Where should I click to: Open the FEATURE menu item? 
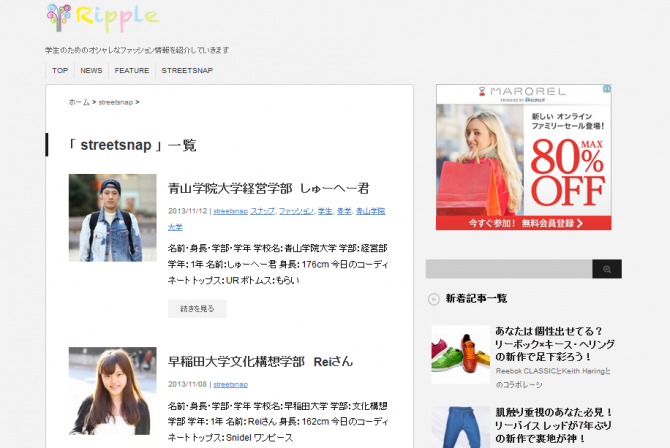click(x=132, y=71)
